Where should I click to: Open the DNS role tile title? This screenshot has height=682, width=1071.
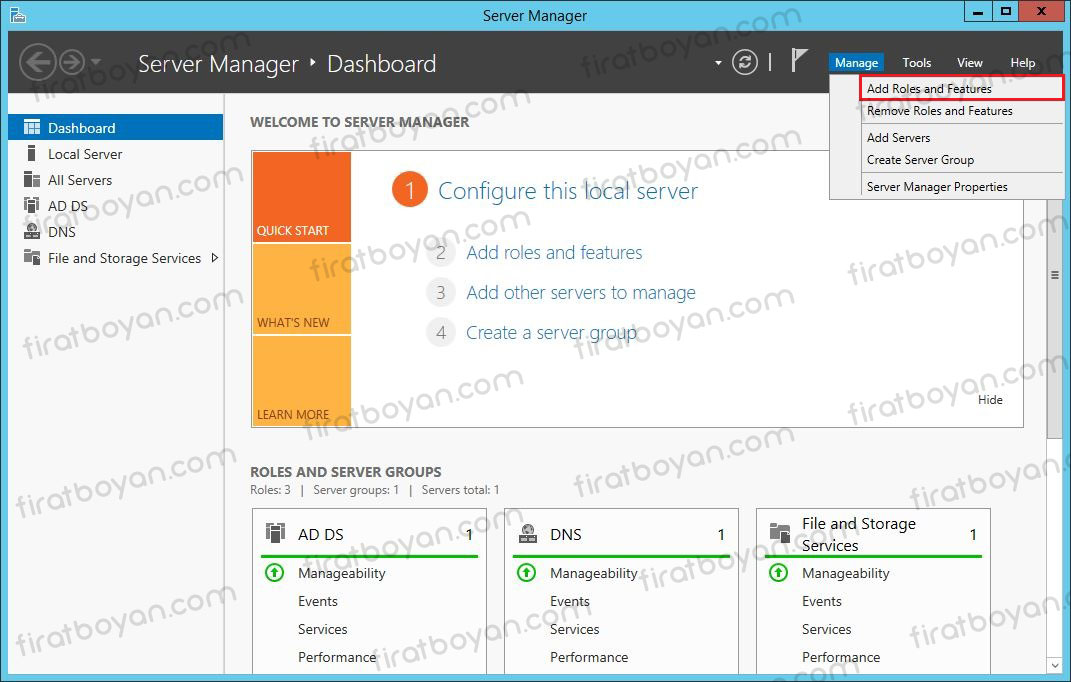pos(566,534)
